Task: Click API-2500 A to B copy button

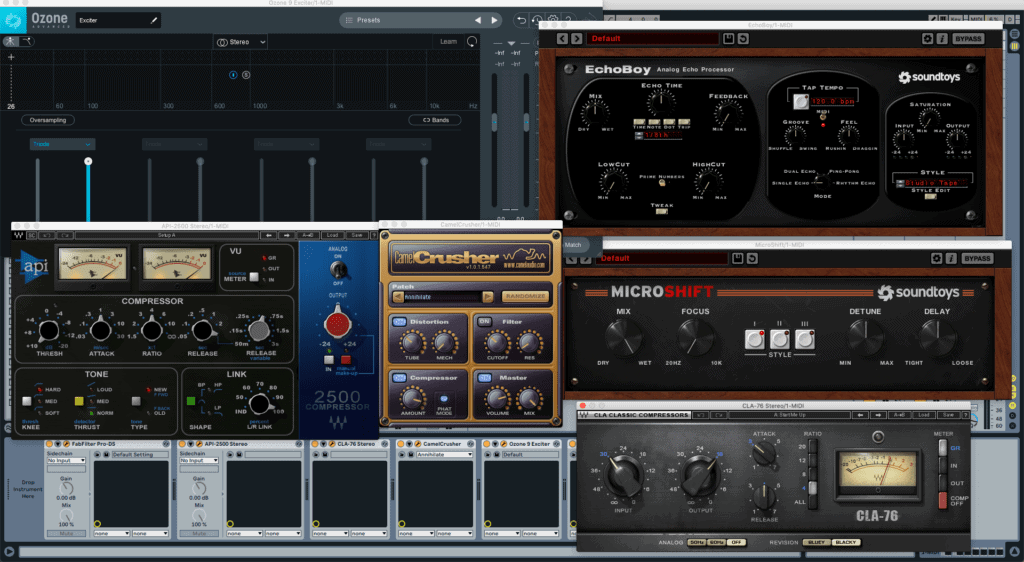Action: coord(308,235)
